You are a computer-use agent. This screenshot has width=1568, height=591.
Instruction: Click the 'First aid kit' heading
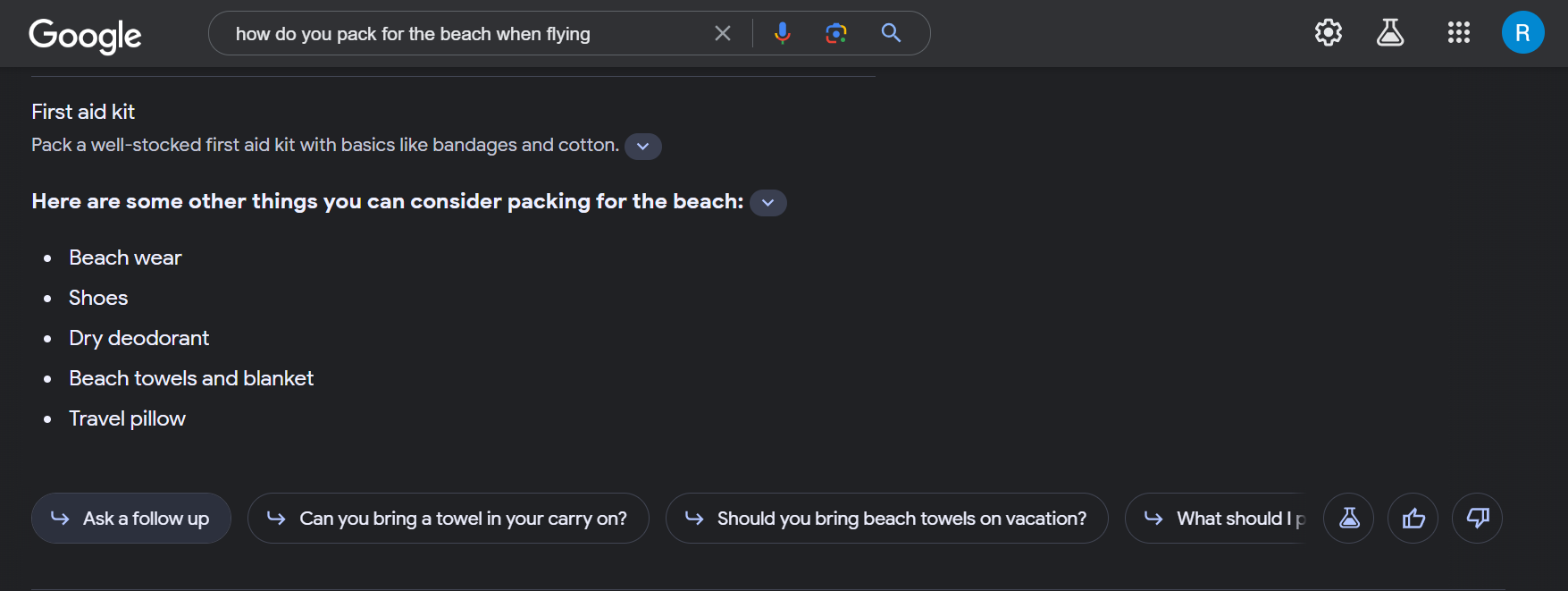coord(83,112)
